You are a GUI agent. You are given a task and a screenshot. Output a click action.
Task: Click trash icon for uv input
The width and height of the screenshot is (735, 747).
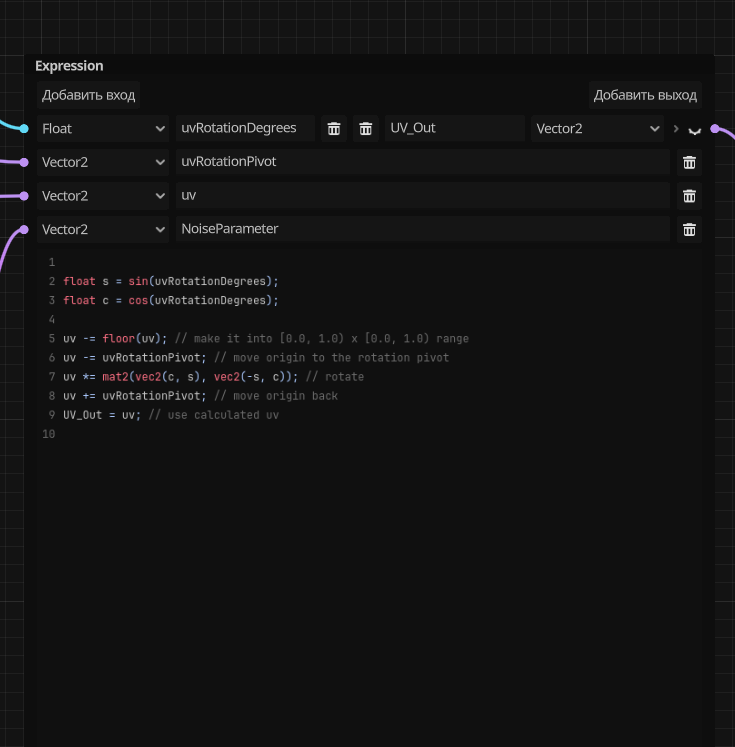pyautogui.click(x=688, y=196)
